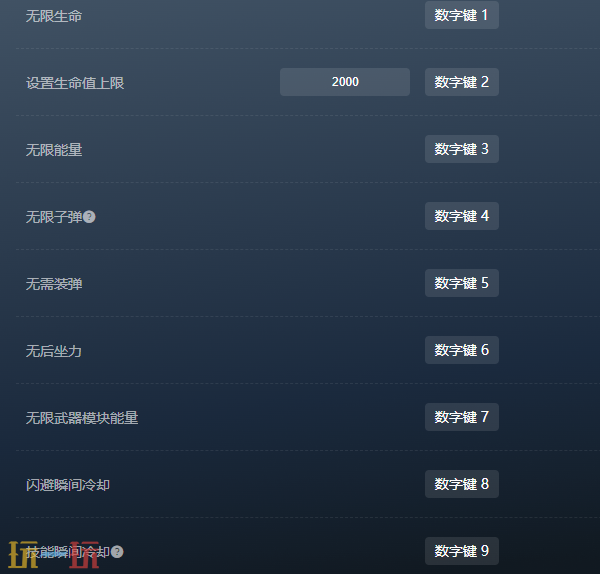Image resolution: width=600 pixels, height=574 pixels.
Task: Select the 数字键 8 hotkey button
Action: [x=461, y=484]
